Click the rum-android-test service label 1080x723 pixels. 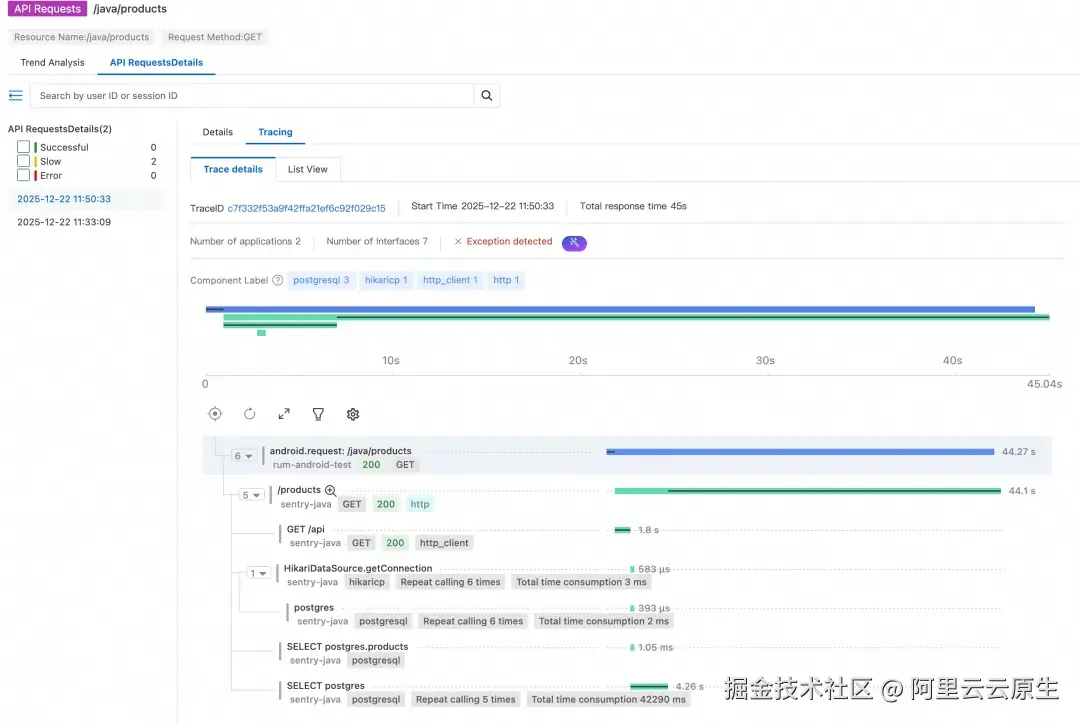312,465
